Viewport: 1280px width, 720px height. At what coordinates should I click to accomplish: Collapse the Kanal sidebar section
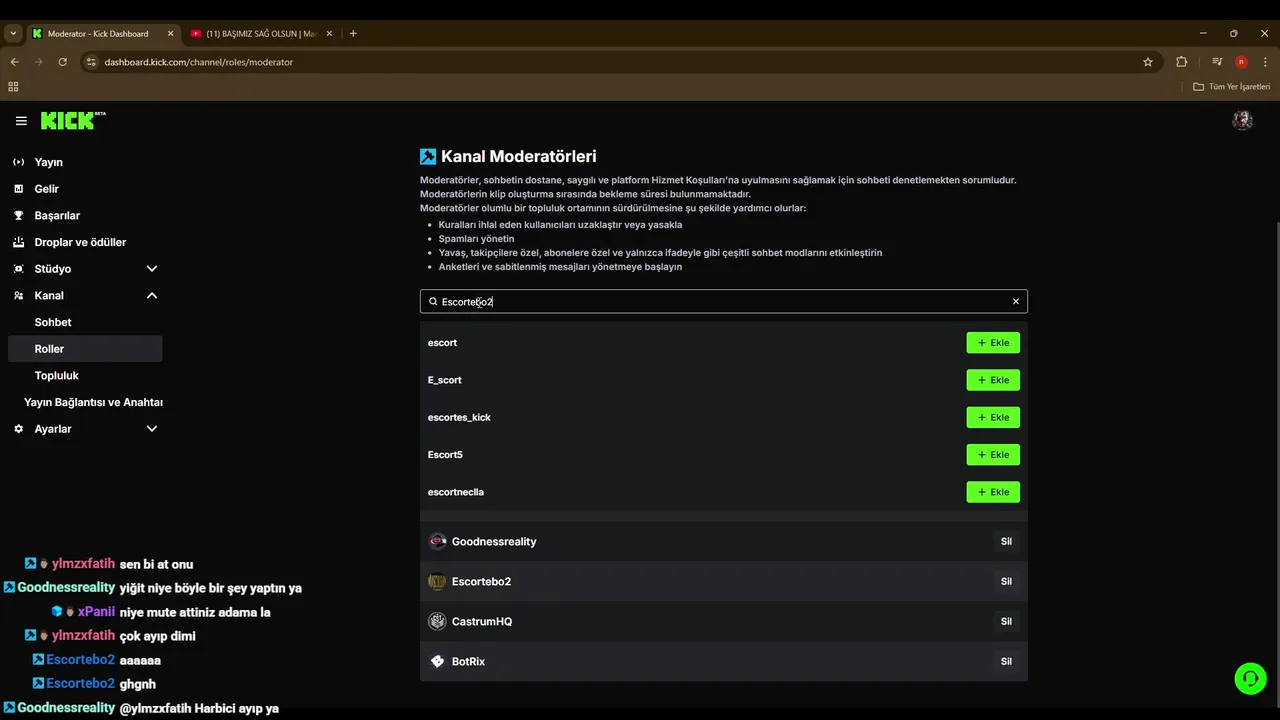152,296
